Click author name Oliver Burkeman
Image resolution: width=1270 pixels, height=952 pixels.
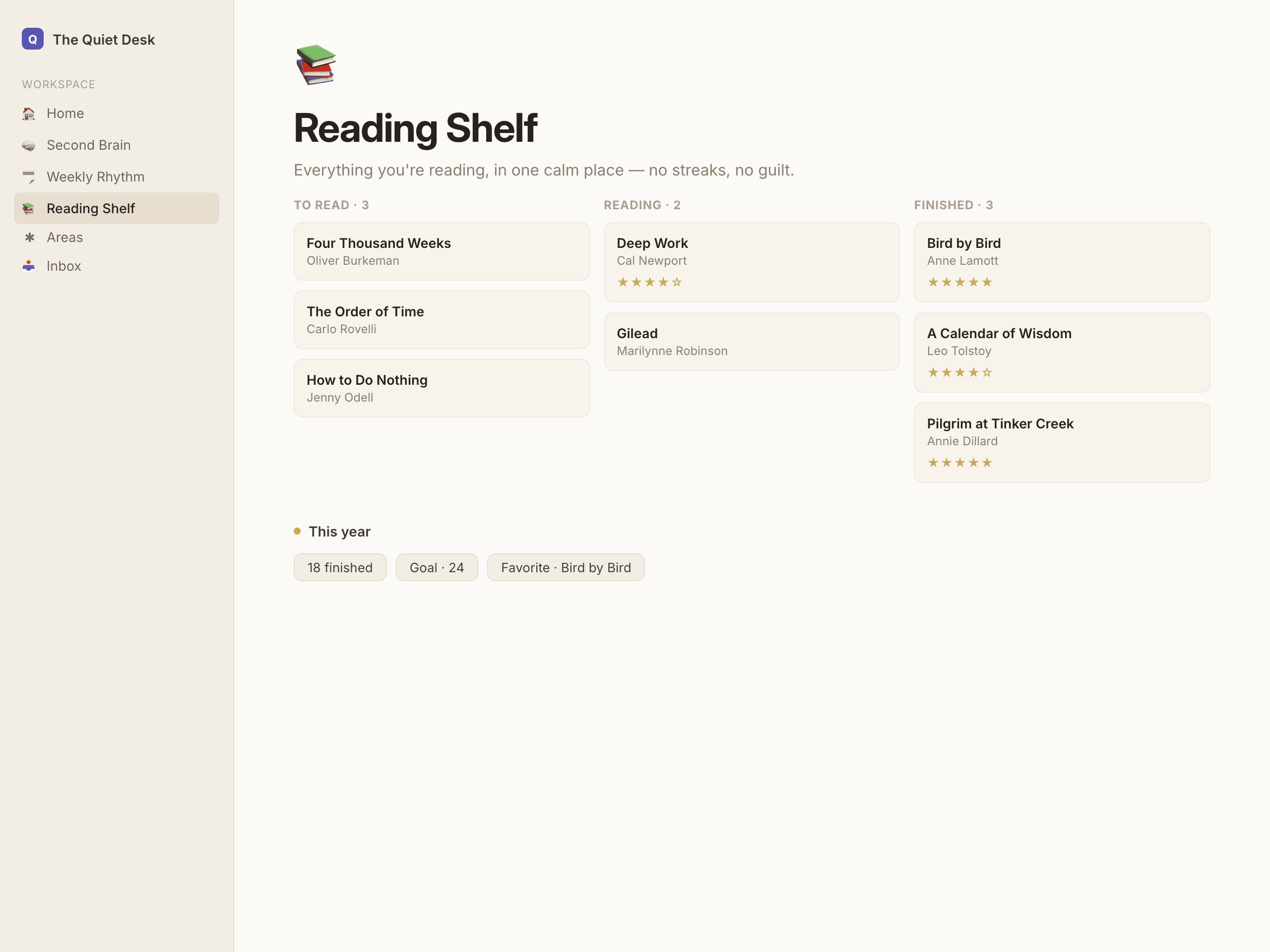point(353,260)
